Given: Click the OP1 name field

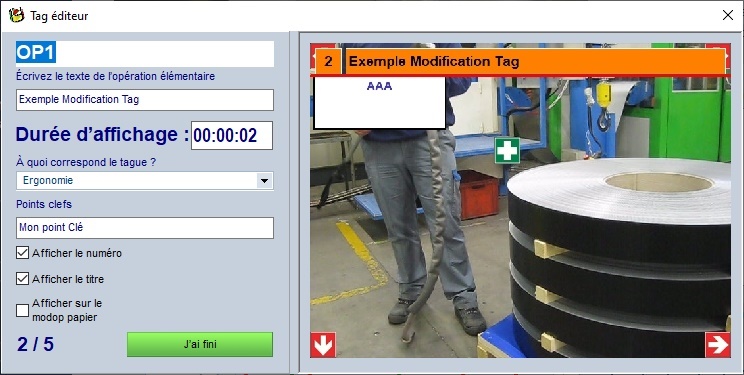Looking at the screenshot, I should 145,54.
